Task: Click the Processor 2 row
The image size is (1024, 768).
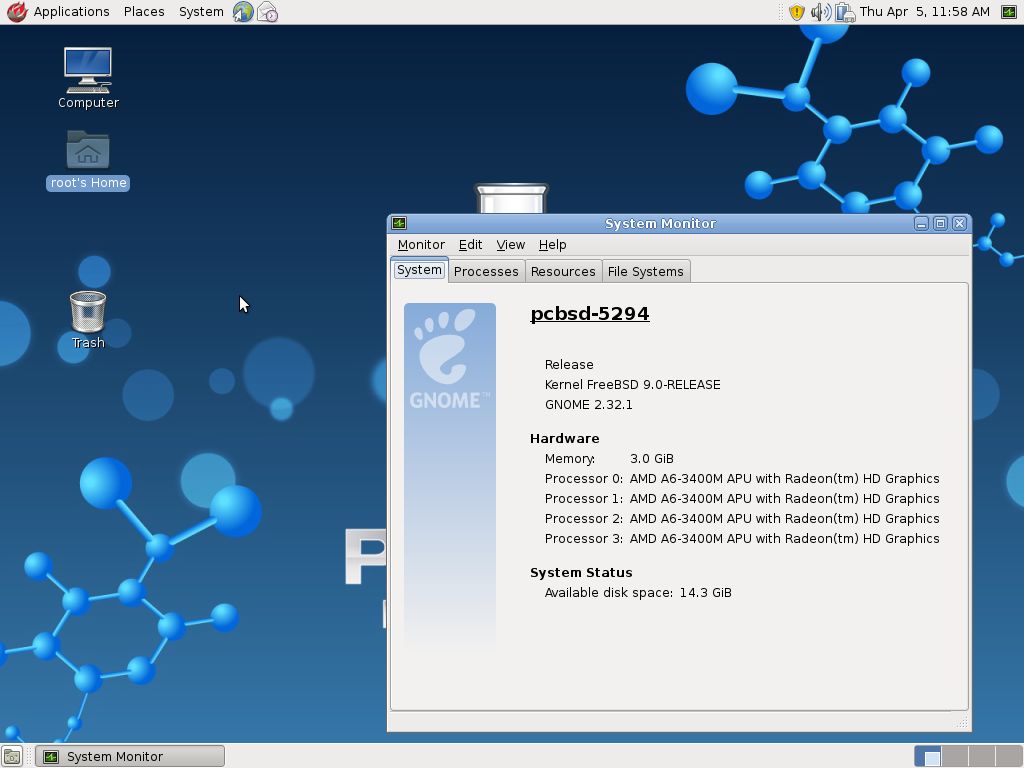Action: [x=742, y=519]
